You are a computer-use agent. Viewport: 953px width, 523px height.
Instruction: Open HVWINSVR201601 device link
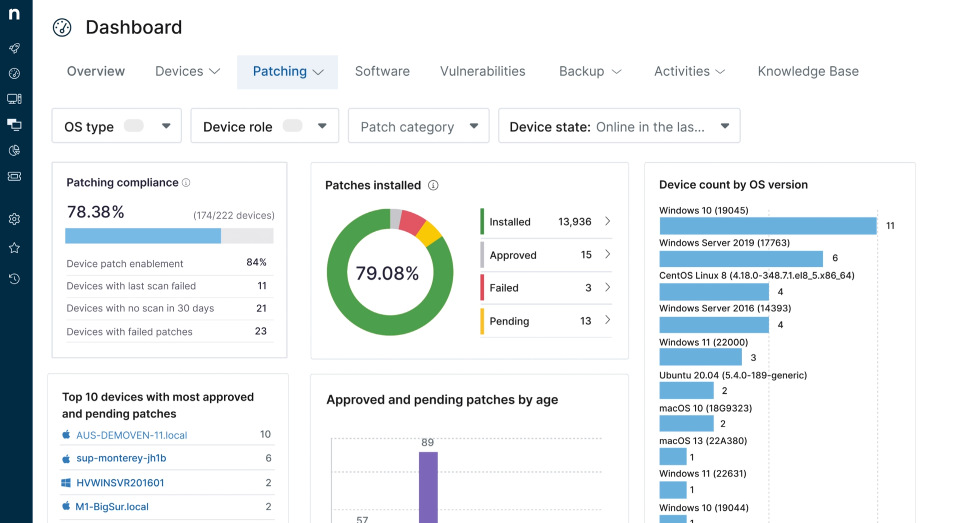coord(120,483)
